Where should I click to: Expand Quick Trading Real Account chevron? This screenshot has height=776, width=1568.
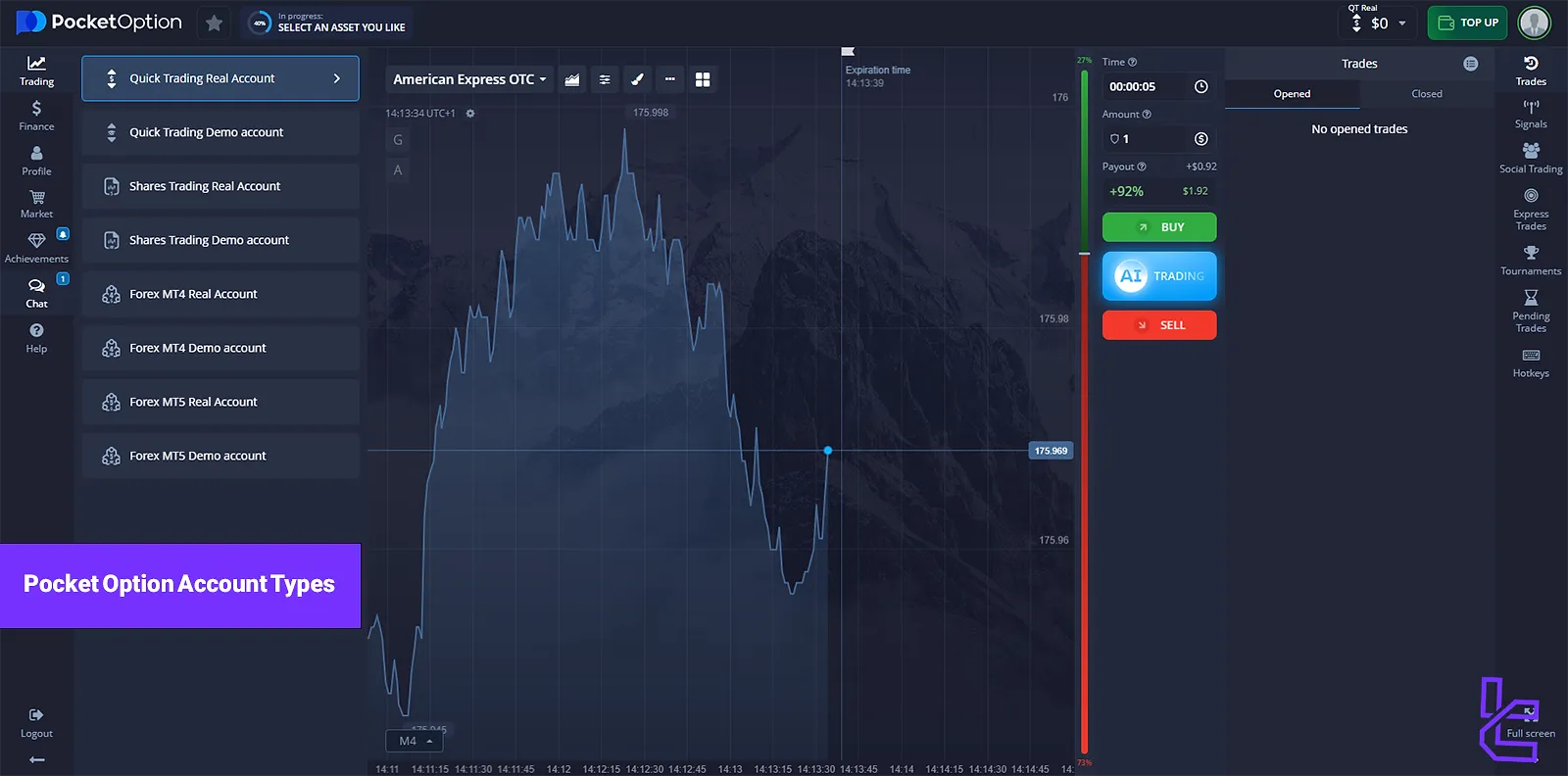(x=337, y=78)
